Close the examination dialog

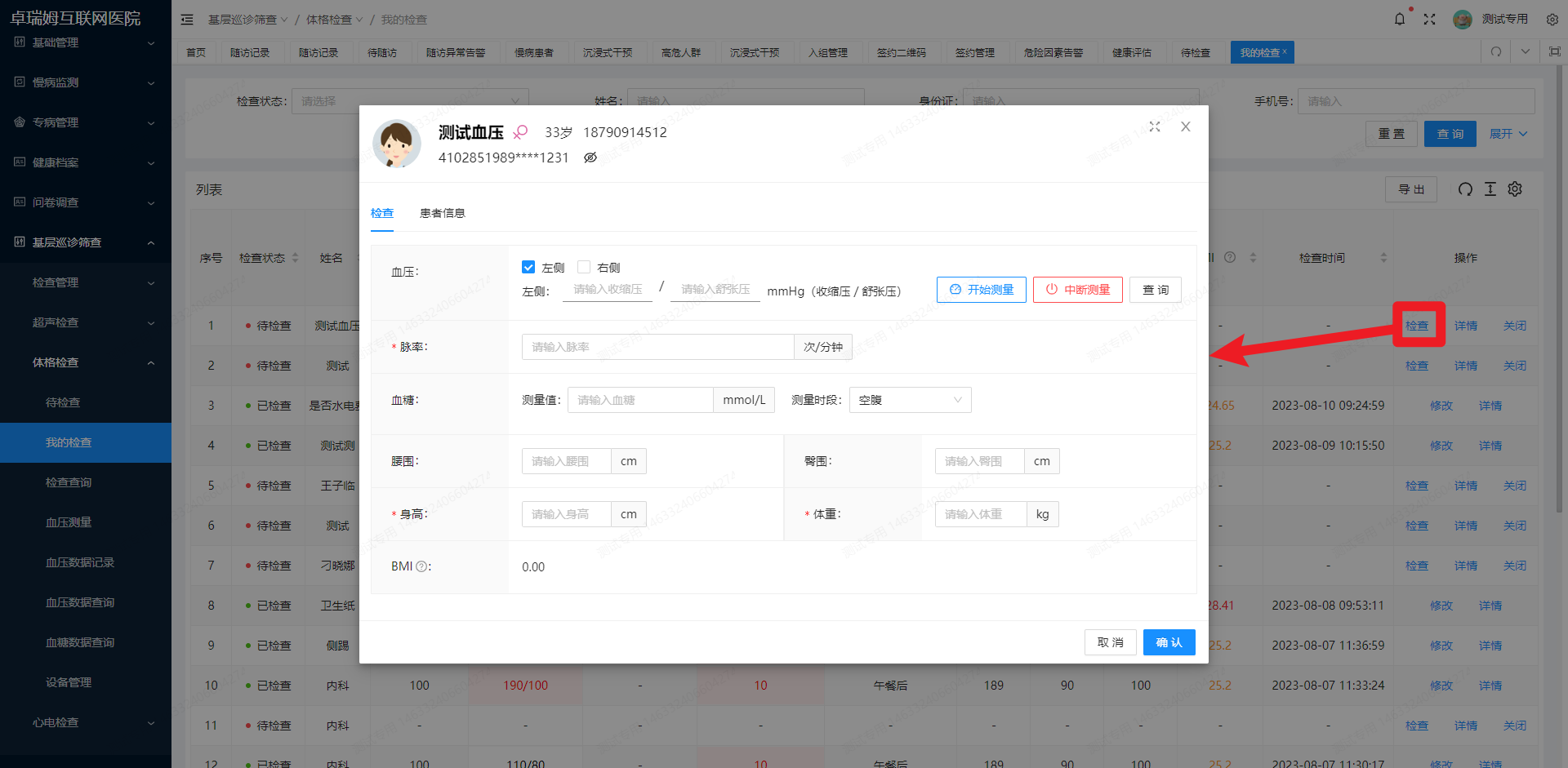pyautogui.click(x=1186, y=127)
